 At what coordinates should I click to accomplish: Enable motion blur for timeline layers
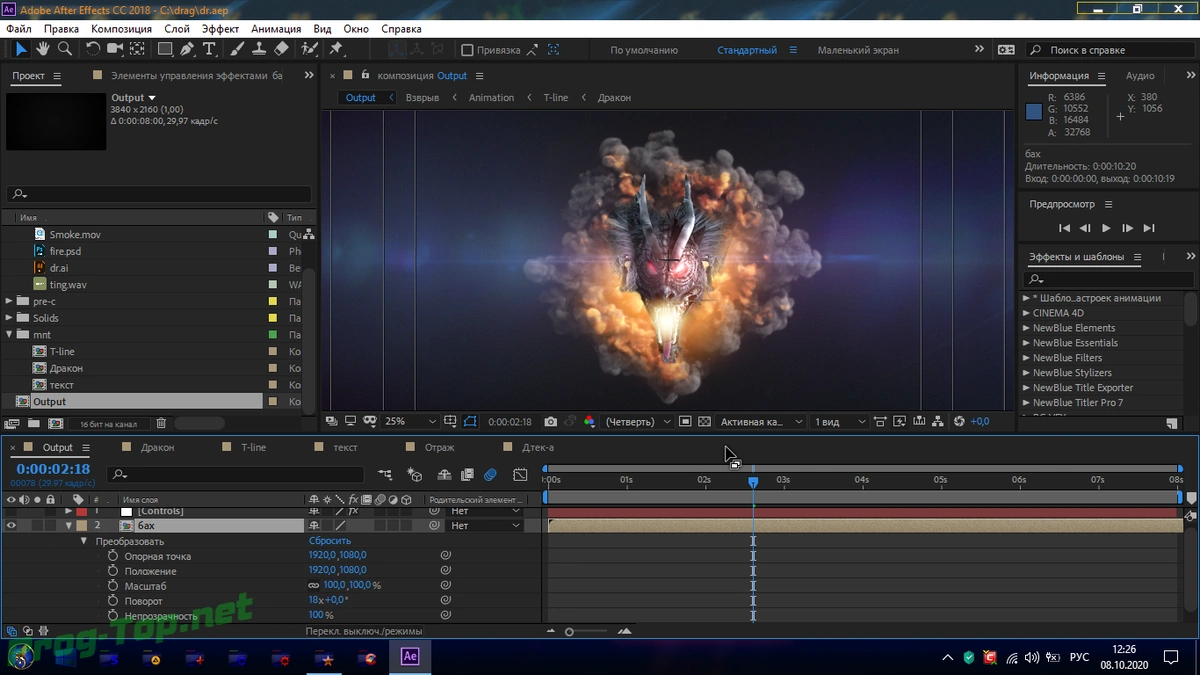(x=490, y=475)
